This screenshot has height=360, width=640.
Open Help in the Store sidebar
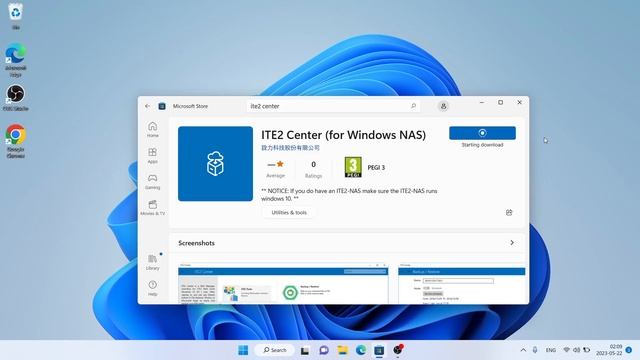click(153, 288)
